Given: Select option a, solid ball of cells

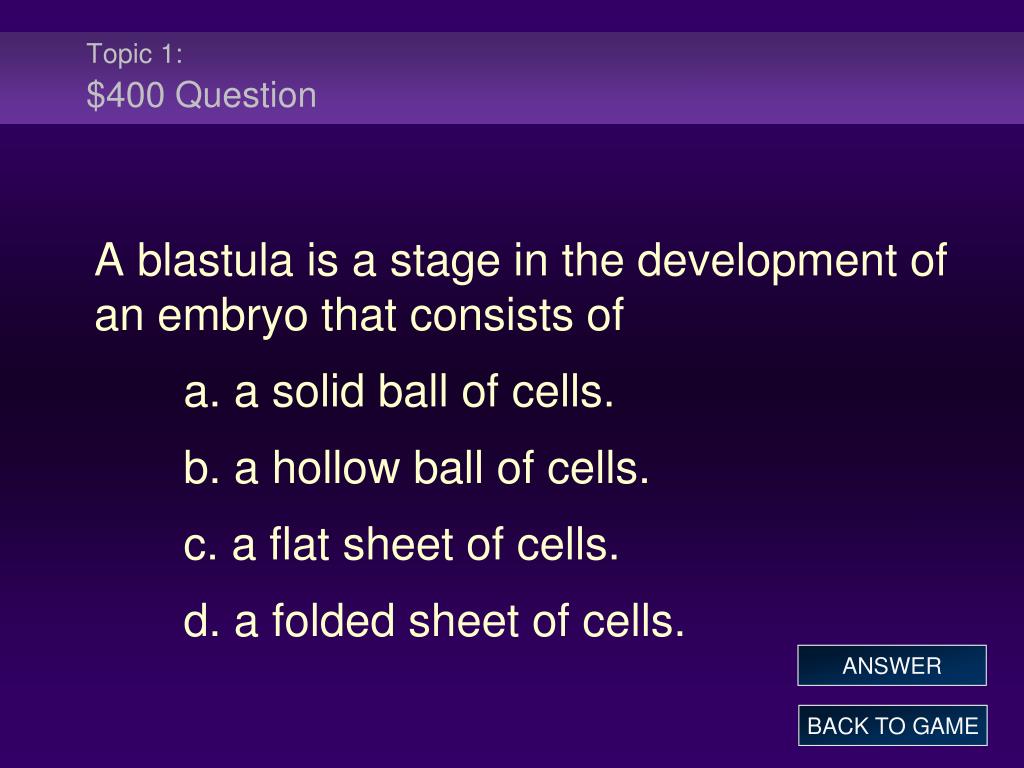Looking at the screenshot, I should [x=399, y=392].
